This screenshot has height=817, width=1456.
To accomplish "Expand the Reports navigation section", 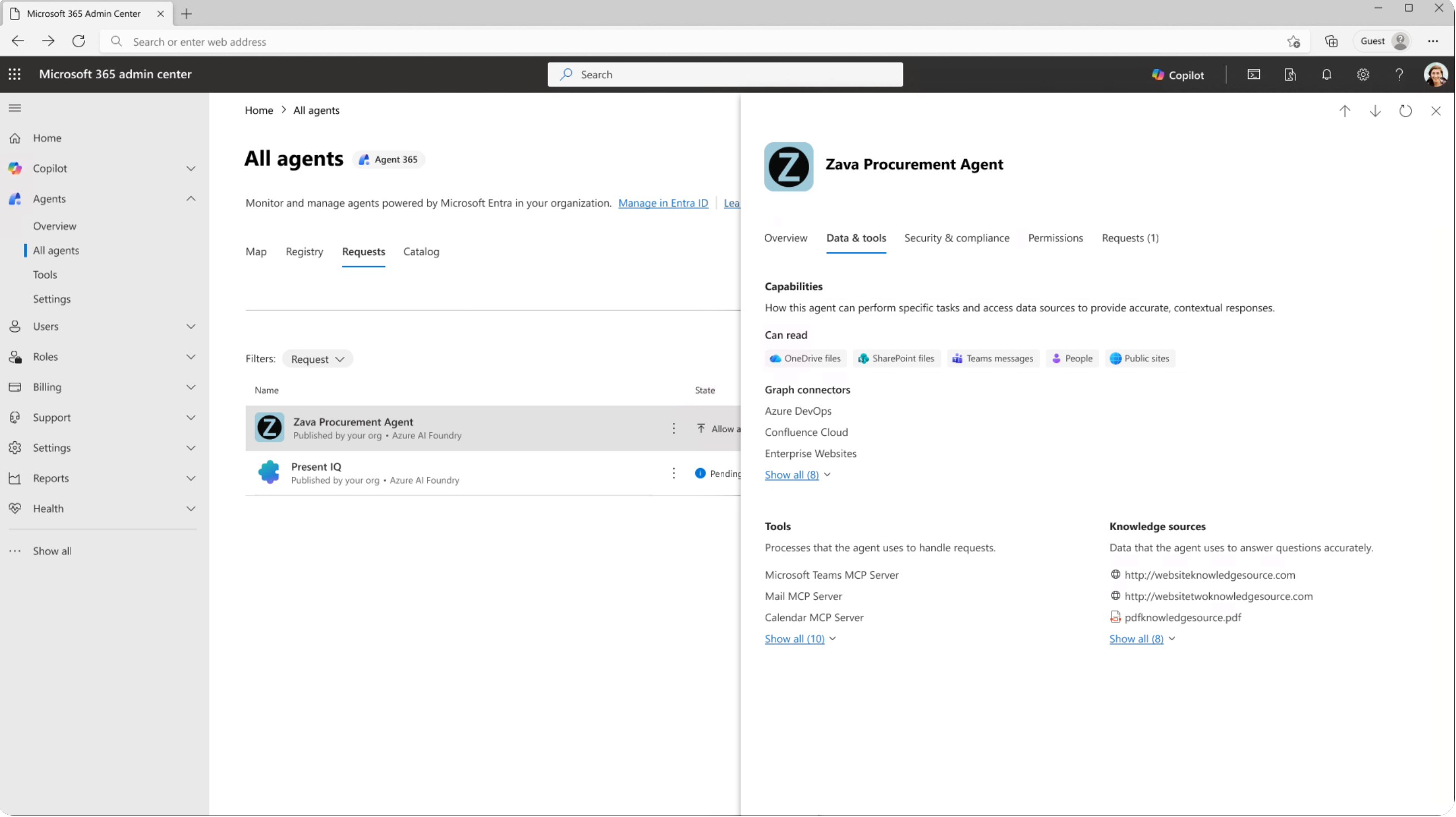I will point(191,479).
